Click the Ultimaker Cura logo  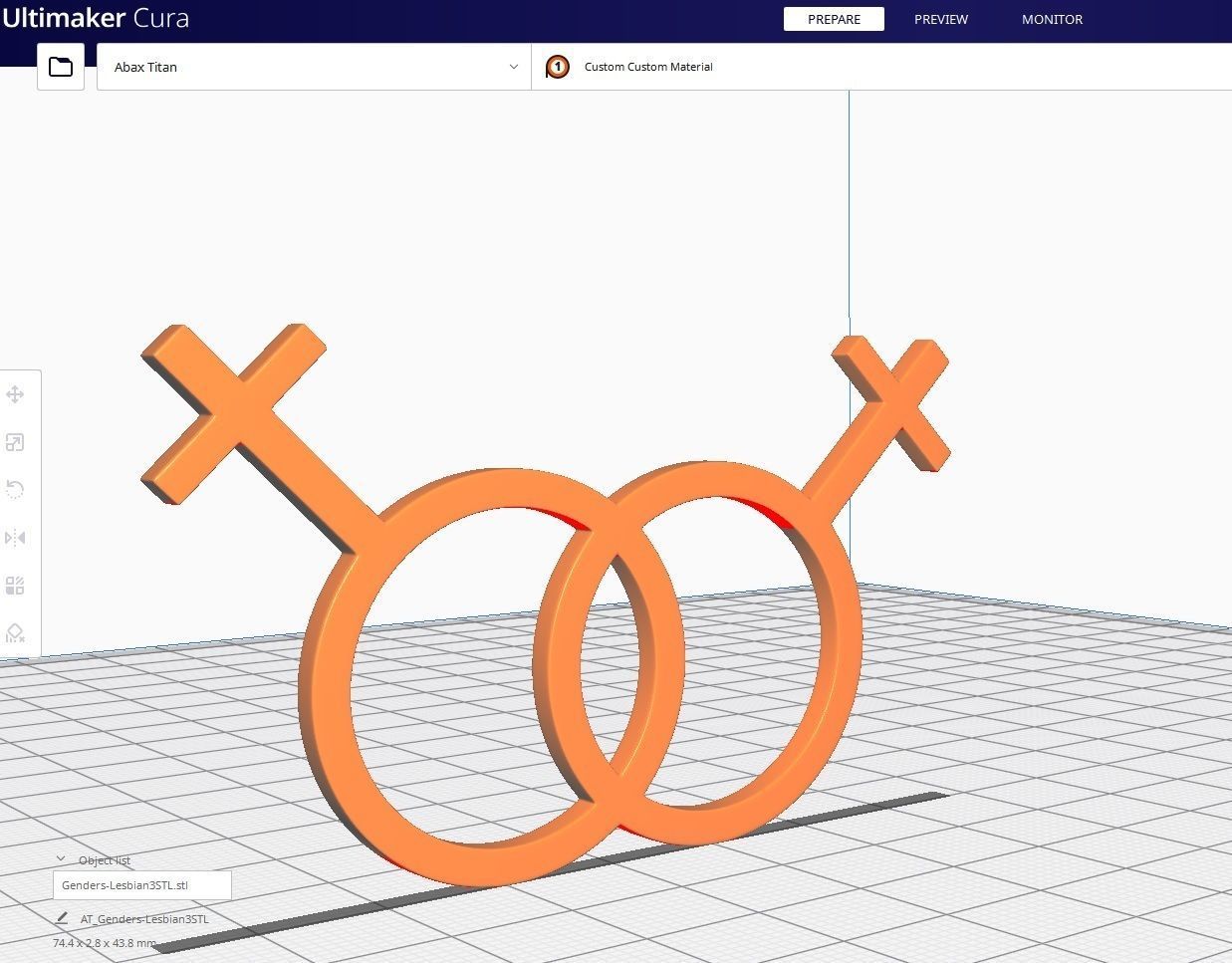[x=96, y=18]
